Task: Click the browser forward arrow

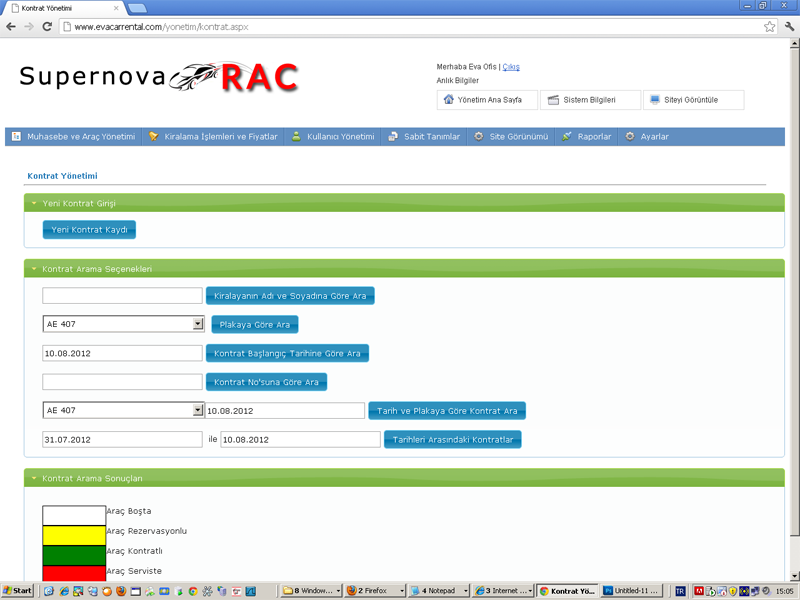Action: [x=29, y=27]
